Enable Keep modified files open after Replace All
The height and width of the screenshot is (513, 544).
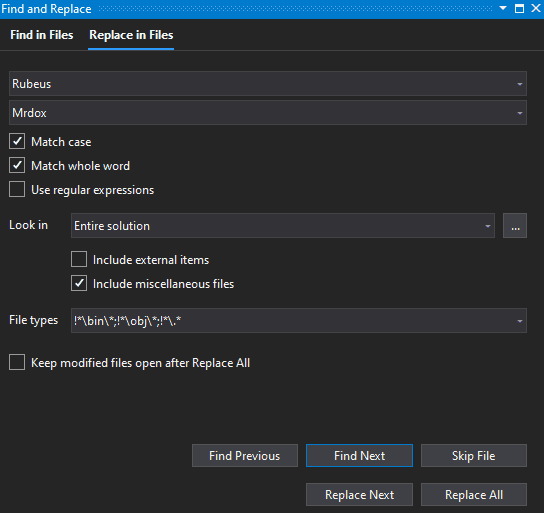click(17, 362)
